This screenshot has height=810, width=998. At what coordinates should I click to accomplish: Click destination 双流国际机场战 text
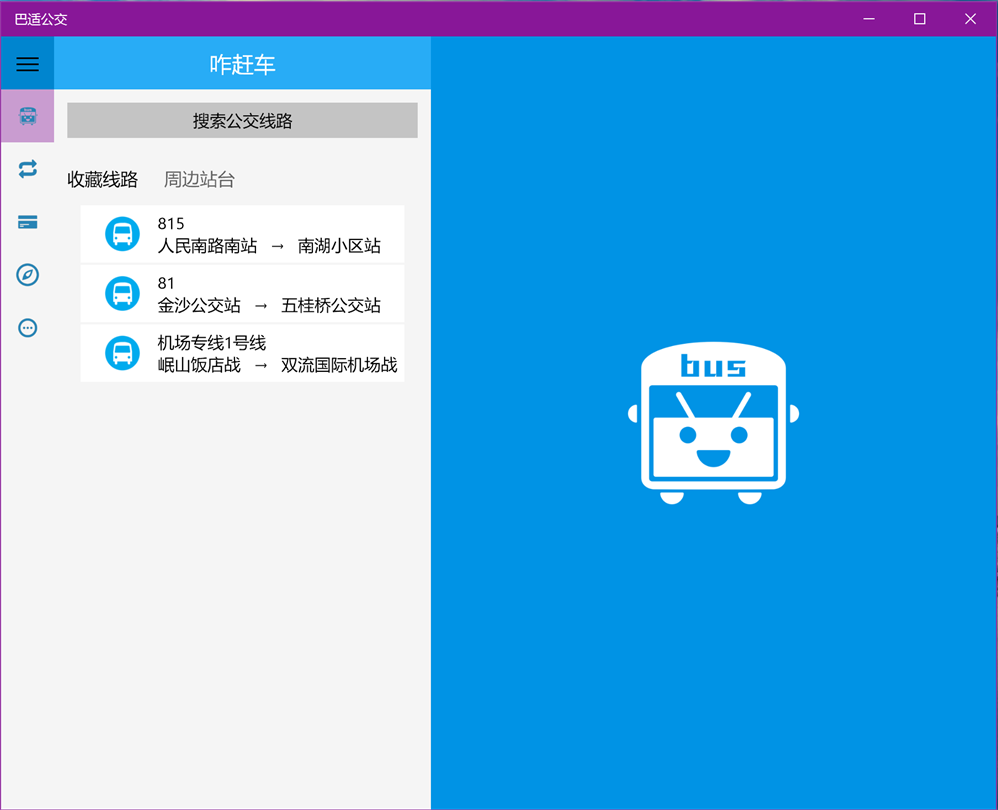coord(339,365)
